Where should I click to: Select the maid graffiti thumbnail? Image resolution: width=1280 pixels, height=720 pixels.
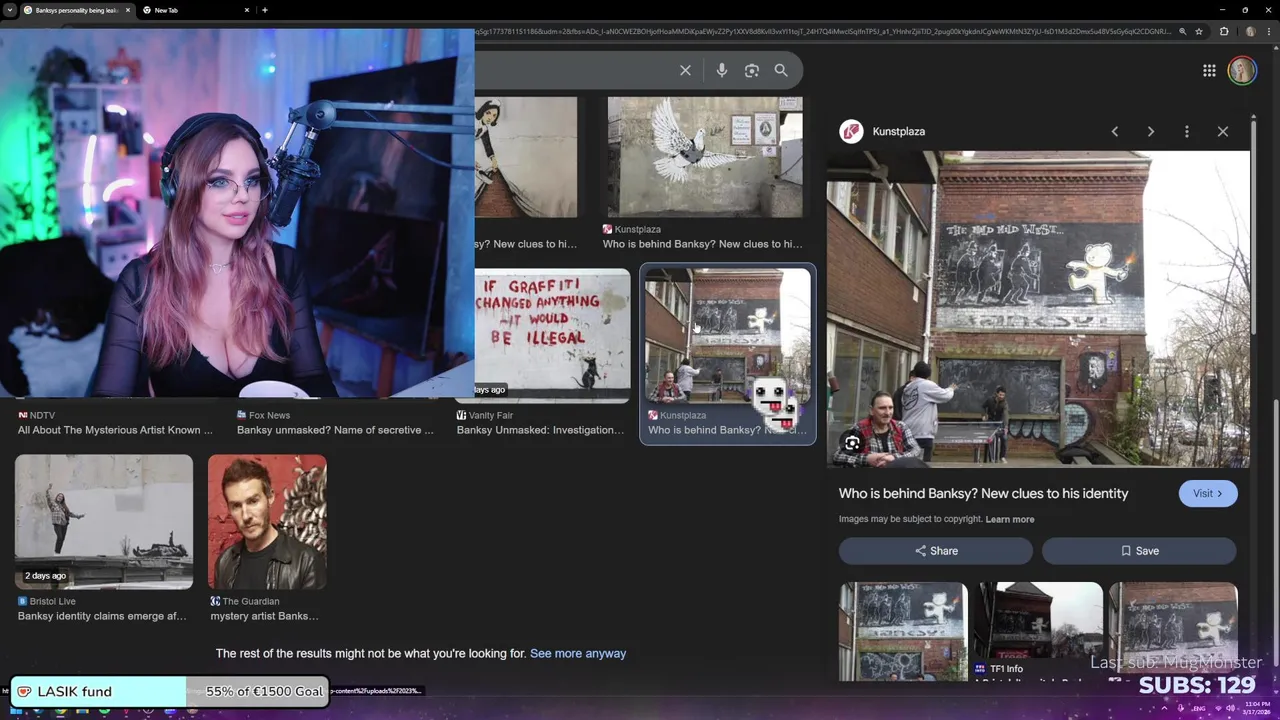526,157
